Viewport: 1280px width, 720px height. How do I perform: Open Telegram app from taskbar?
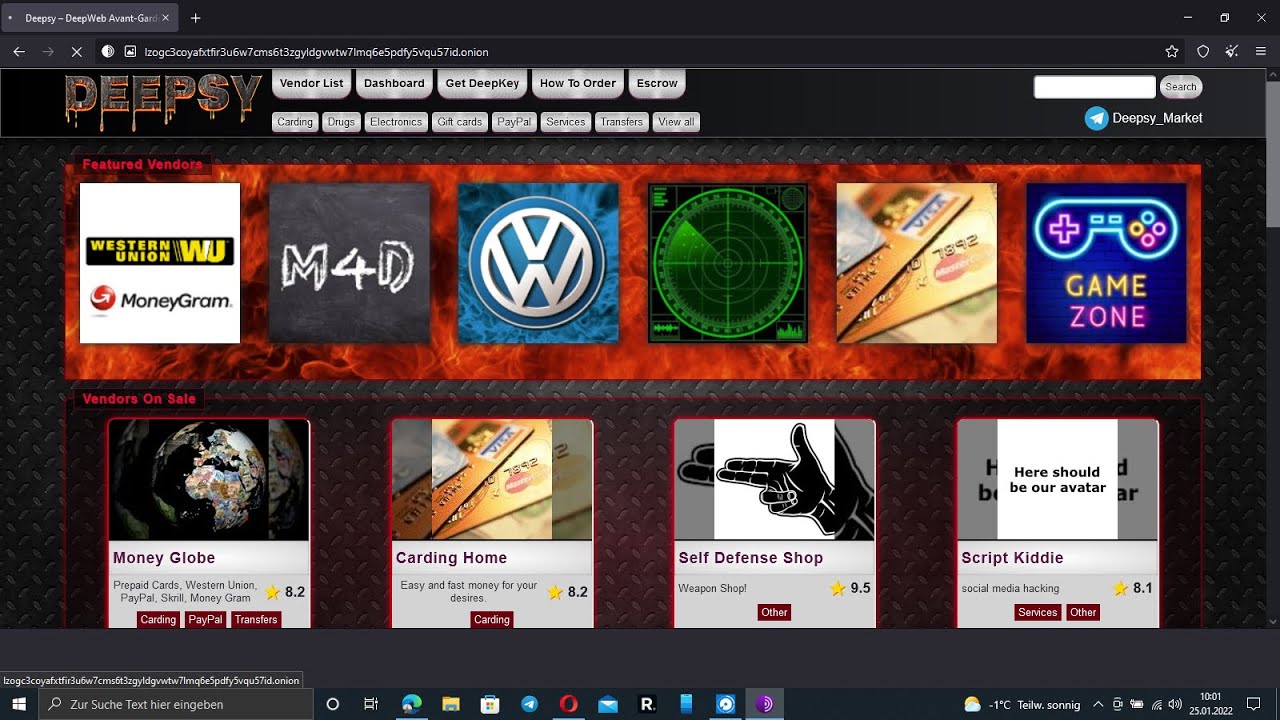[x=529, y=704]
